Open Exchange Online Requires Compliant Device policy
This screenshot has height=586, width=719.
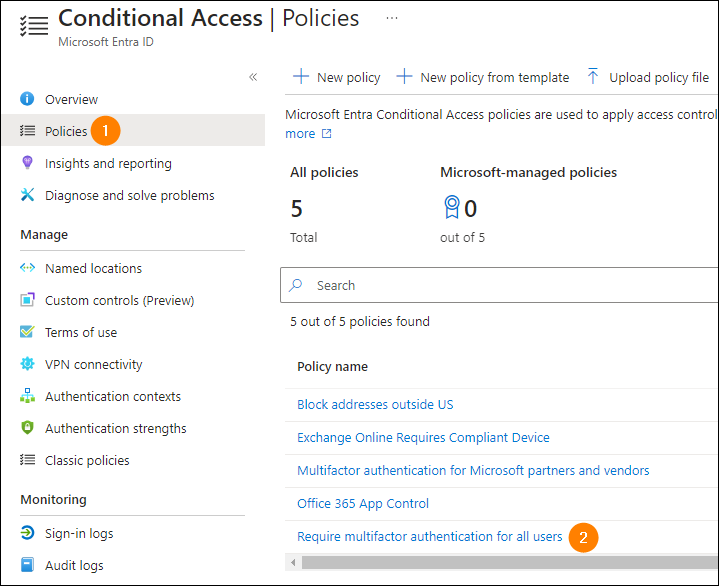(423, 437)
